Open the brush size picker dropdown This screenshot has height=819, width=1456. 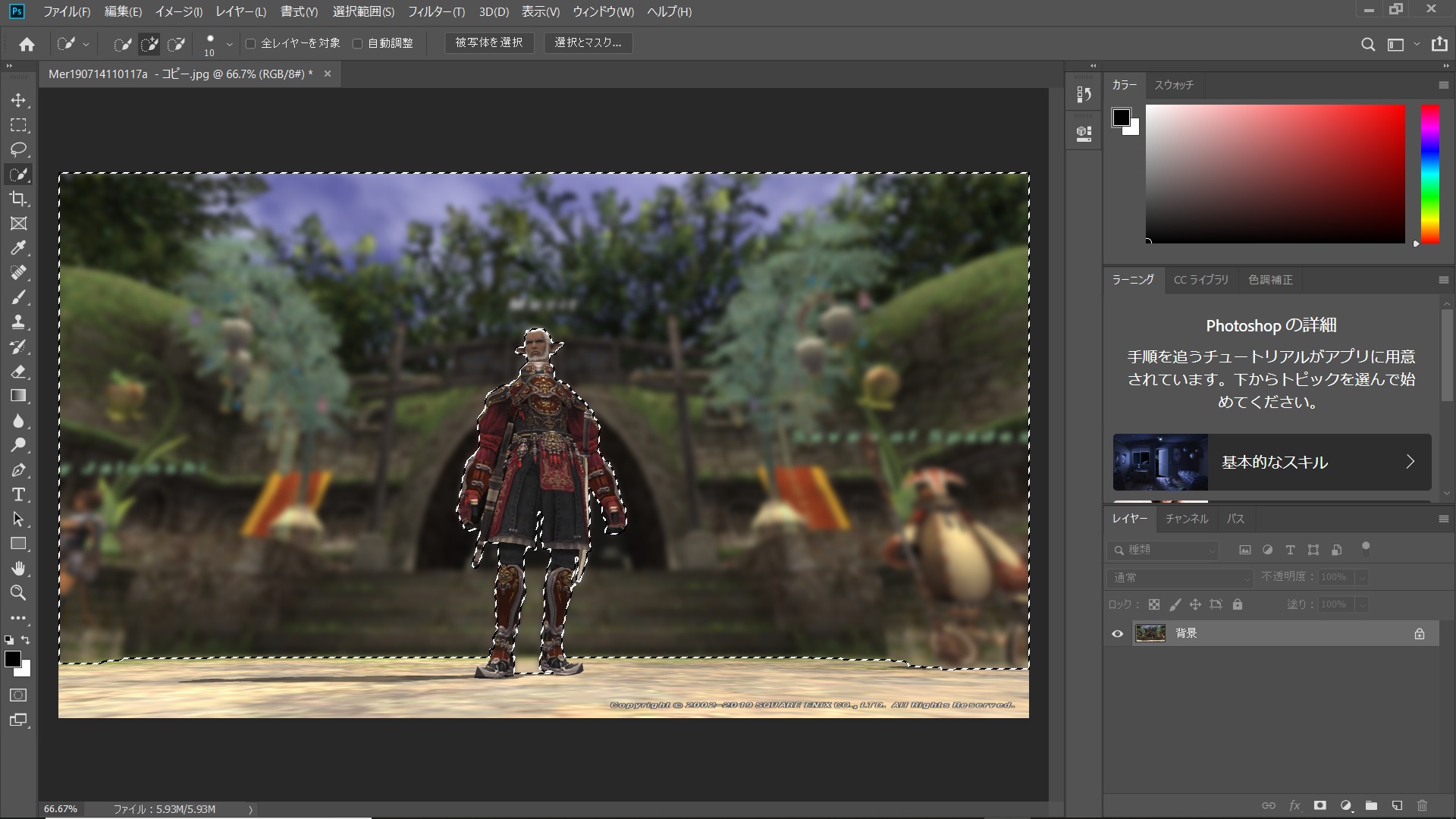(x=230, y=44)
